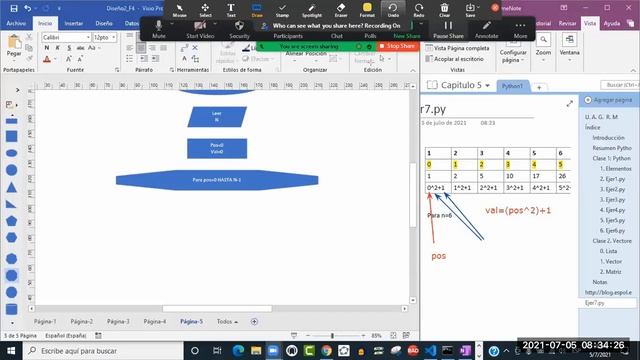Activate the Zoom Draw annotation tool
This screenshot has height=360, width=640.
(257, 10)
